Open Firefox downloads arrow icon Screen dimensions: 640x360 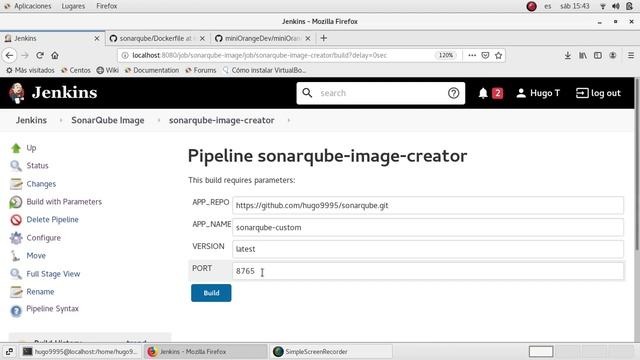[567, 55]
